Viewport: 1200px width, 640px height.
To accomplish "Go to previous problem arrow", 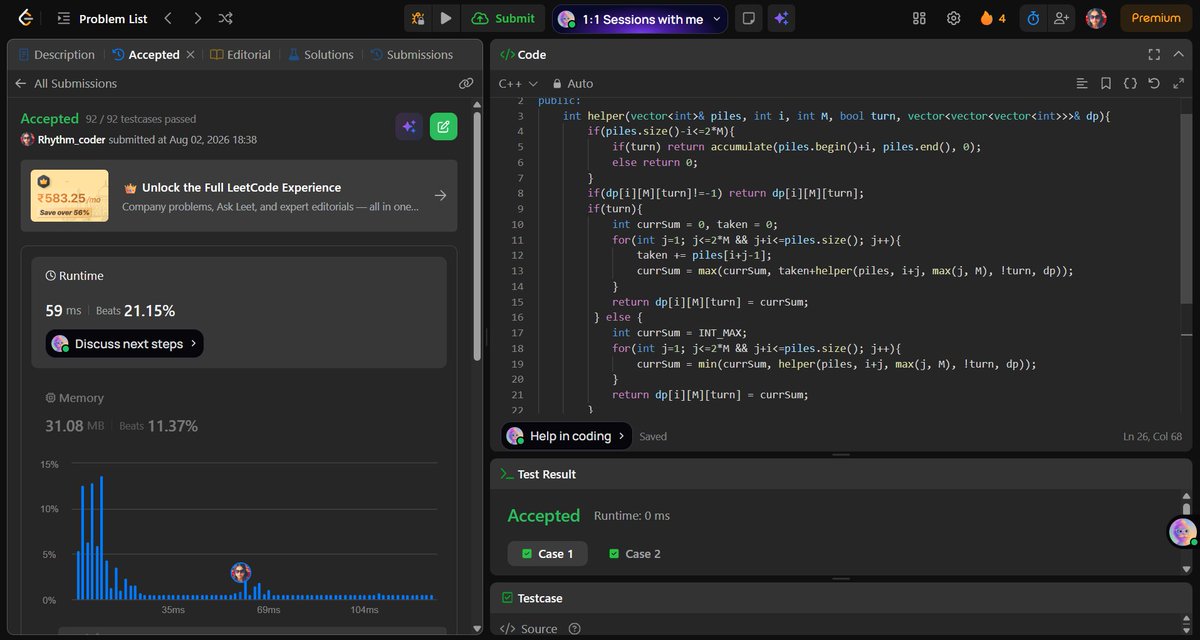I will pos(168,18).
